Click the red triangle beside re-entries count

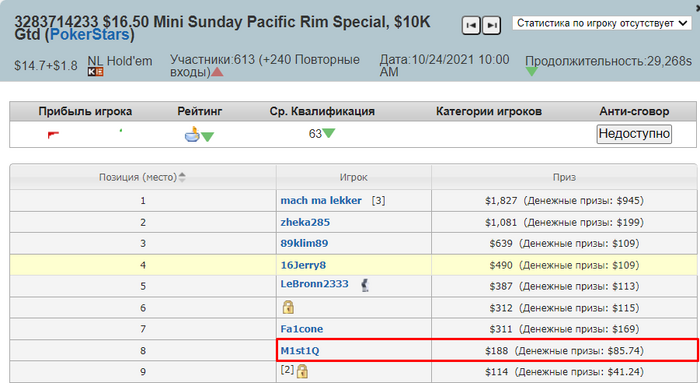coord(217,71)
